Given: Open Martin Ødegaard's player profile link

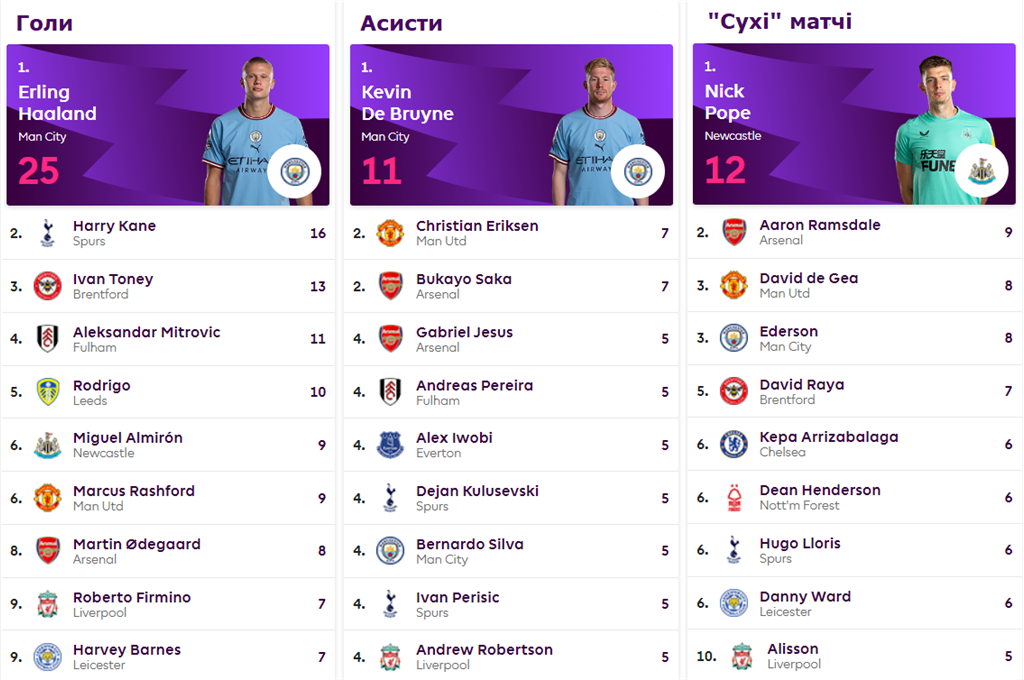Looking at the screenshot, I should click(x=136, y=544).
